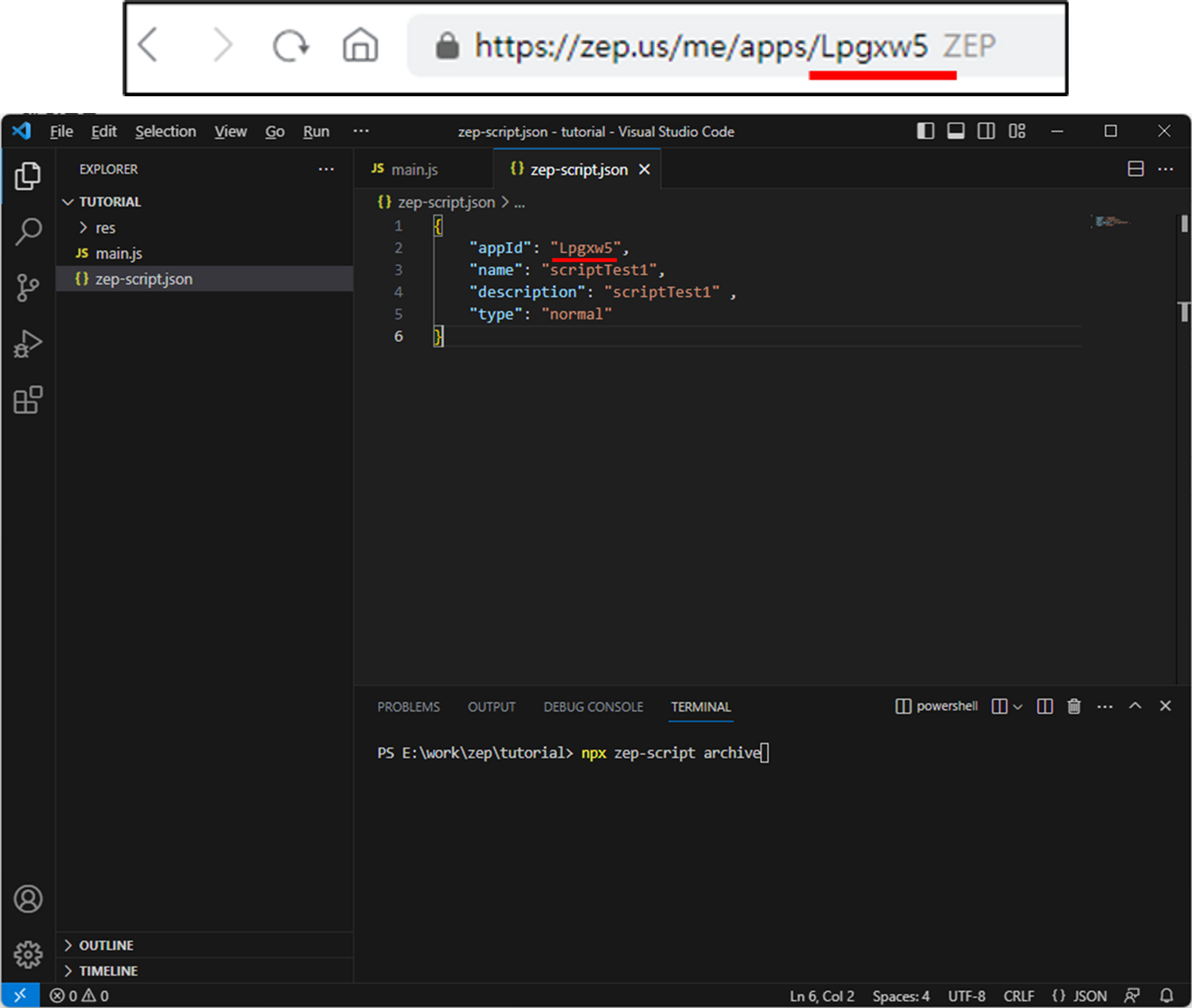Click the browser forward arrow
Viewport: 1192px width, 1008px height.
pyautogui.click(x=223, y=45)
